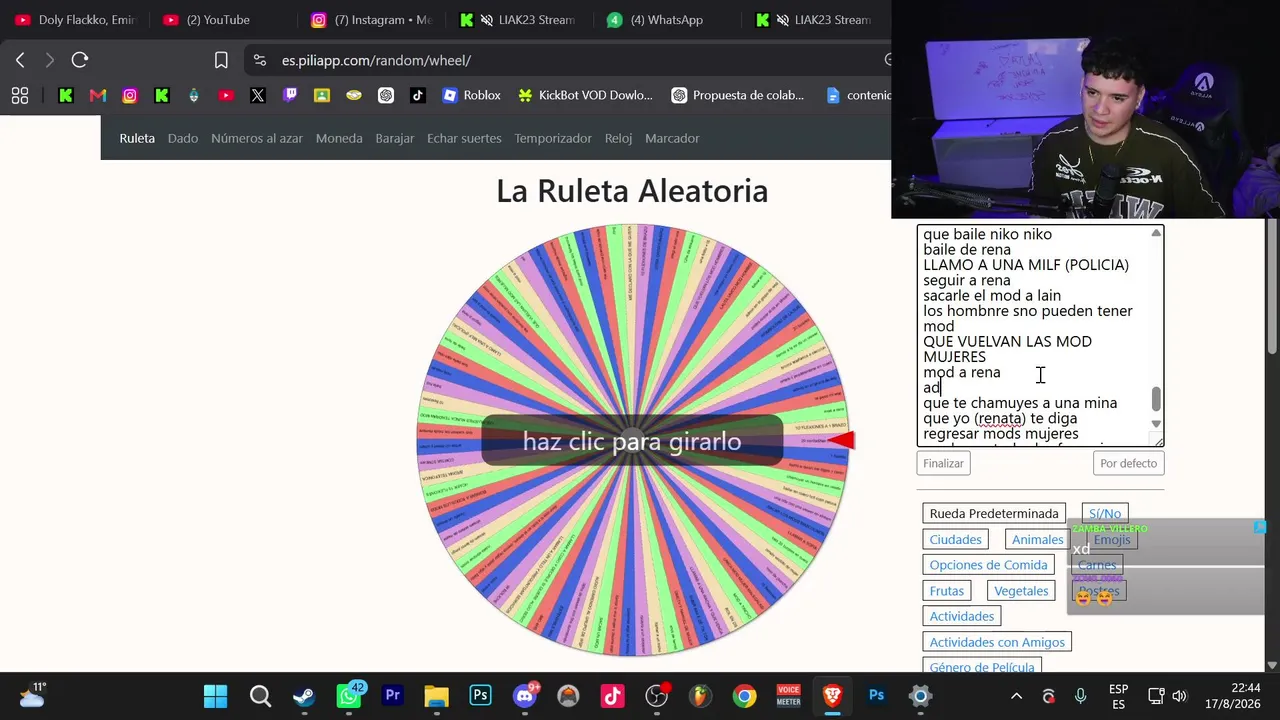
Task: Open Windows Search from the taskbar
Action: (x=260, y=696)
